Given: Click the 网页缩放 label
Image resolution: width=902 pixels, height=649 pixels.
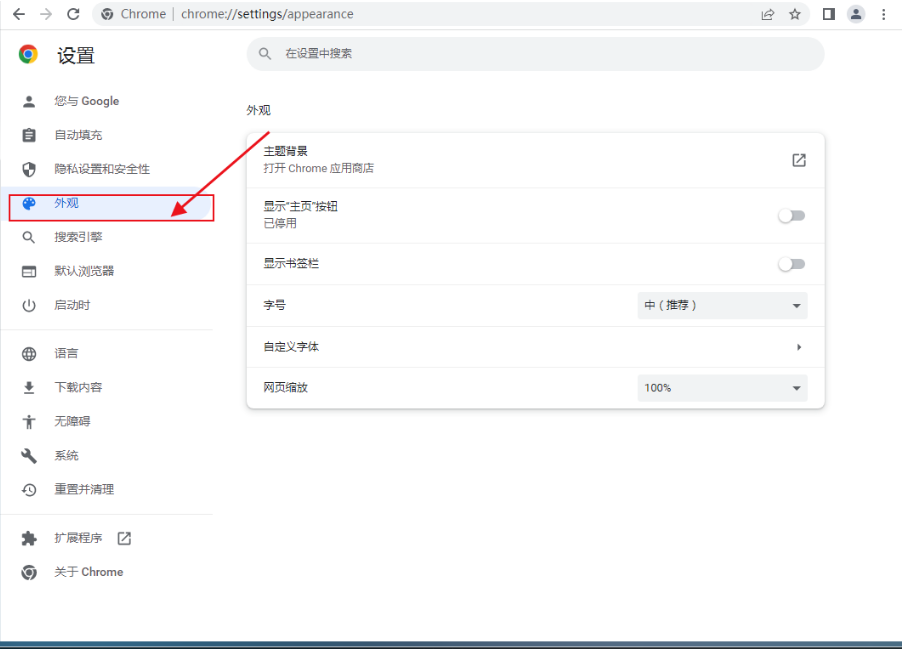Looking at the screenshot, I should (285, 388).
